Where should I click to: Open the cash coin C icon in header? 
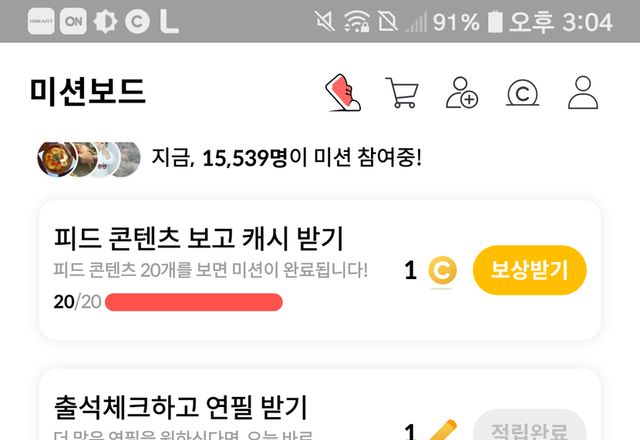[x=522, y=93]
